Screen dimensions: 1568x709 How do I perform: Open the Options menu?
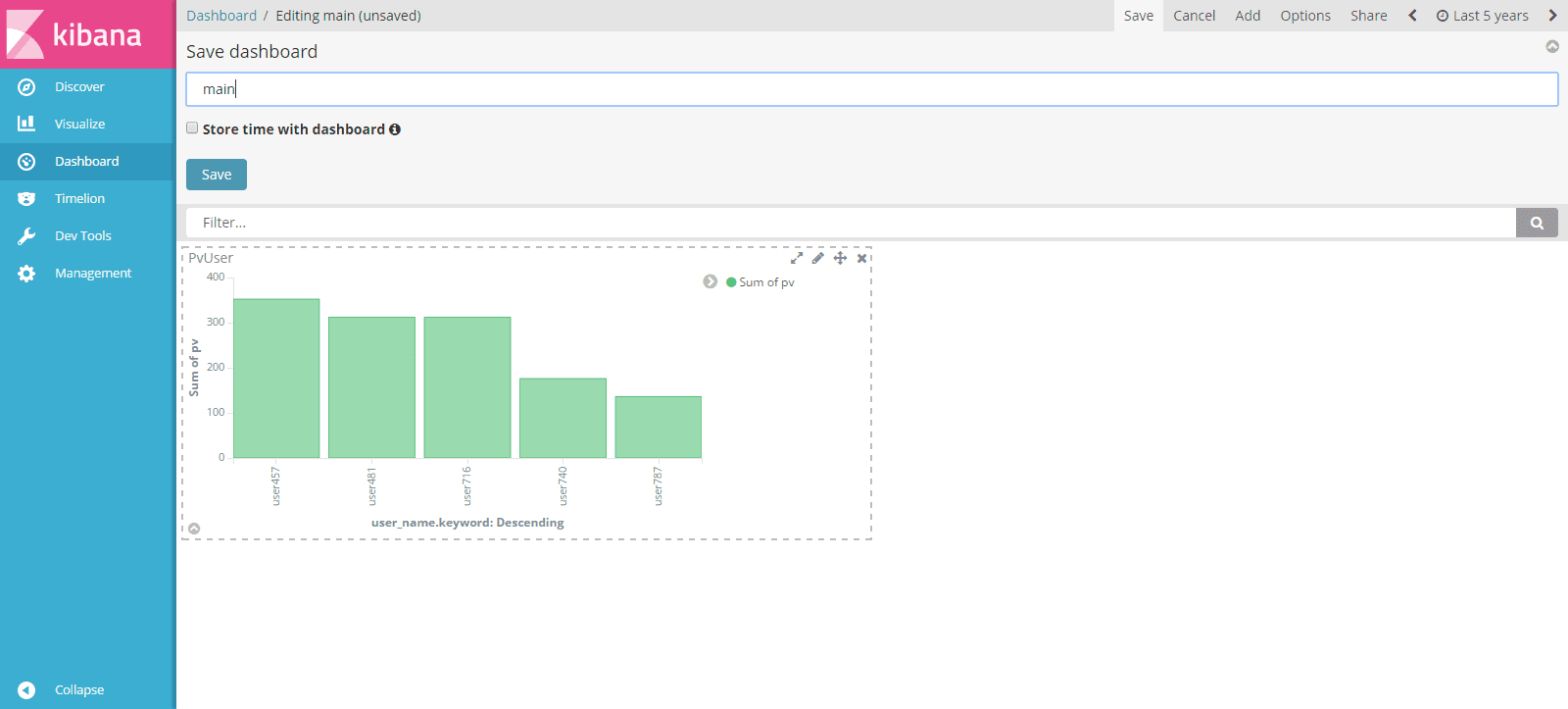tap(1305, 16)
